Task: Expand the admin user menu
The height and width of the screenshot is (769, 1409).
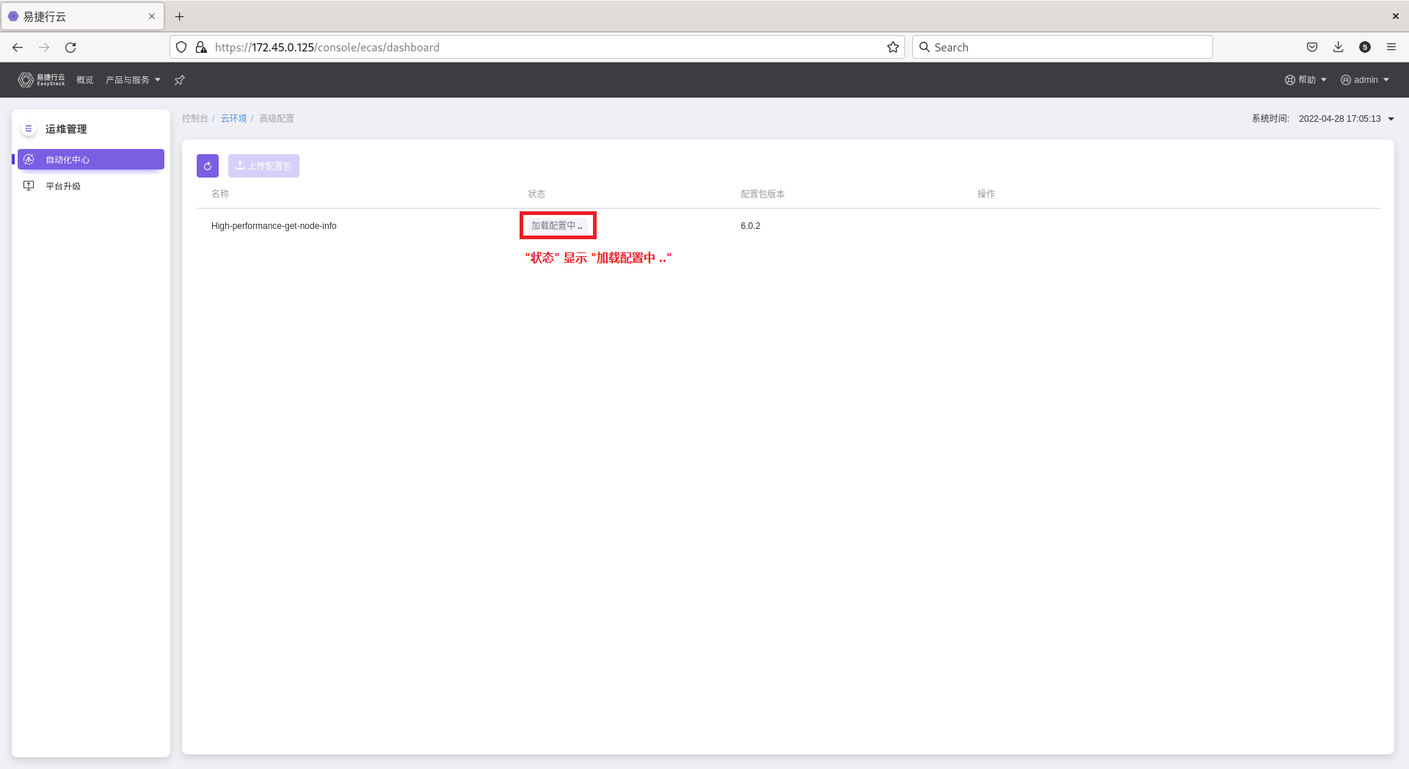Action: pyautogui.click(x=1365, y=80)
